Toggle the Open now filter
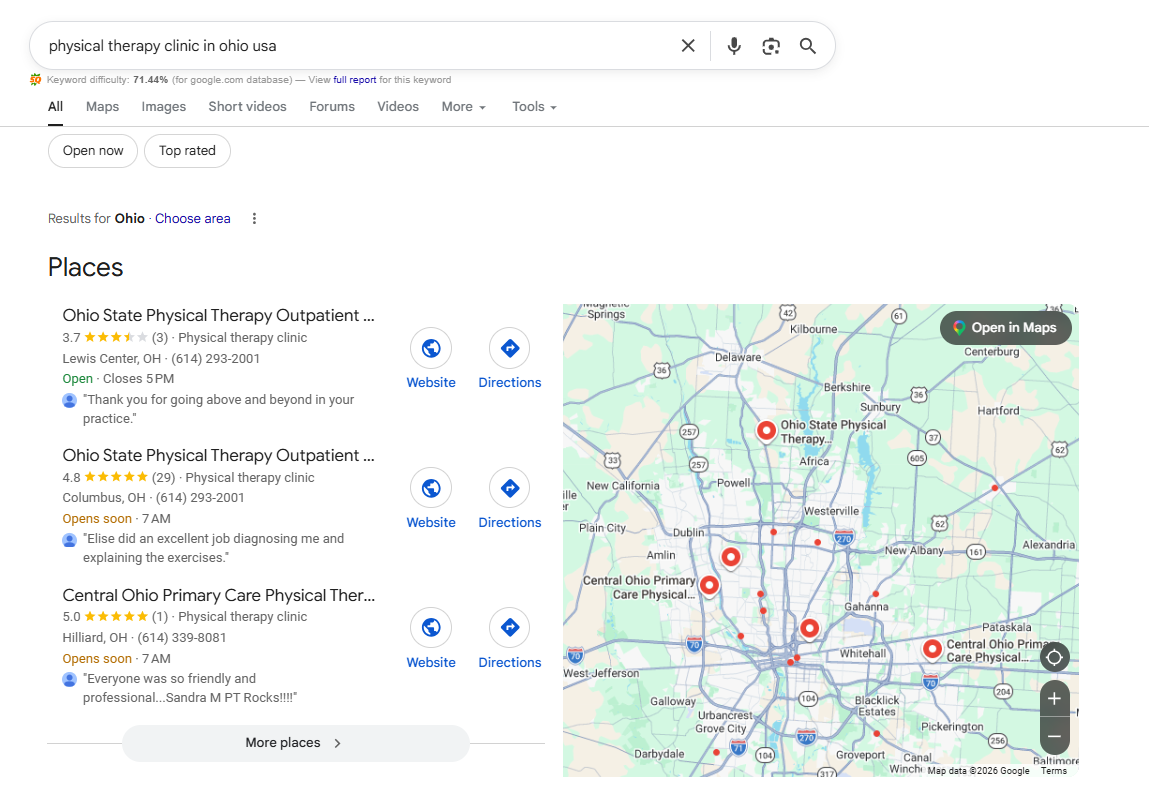 tap(93, 151)
